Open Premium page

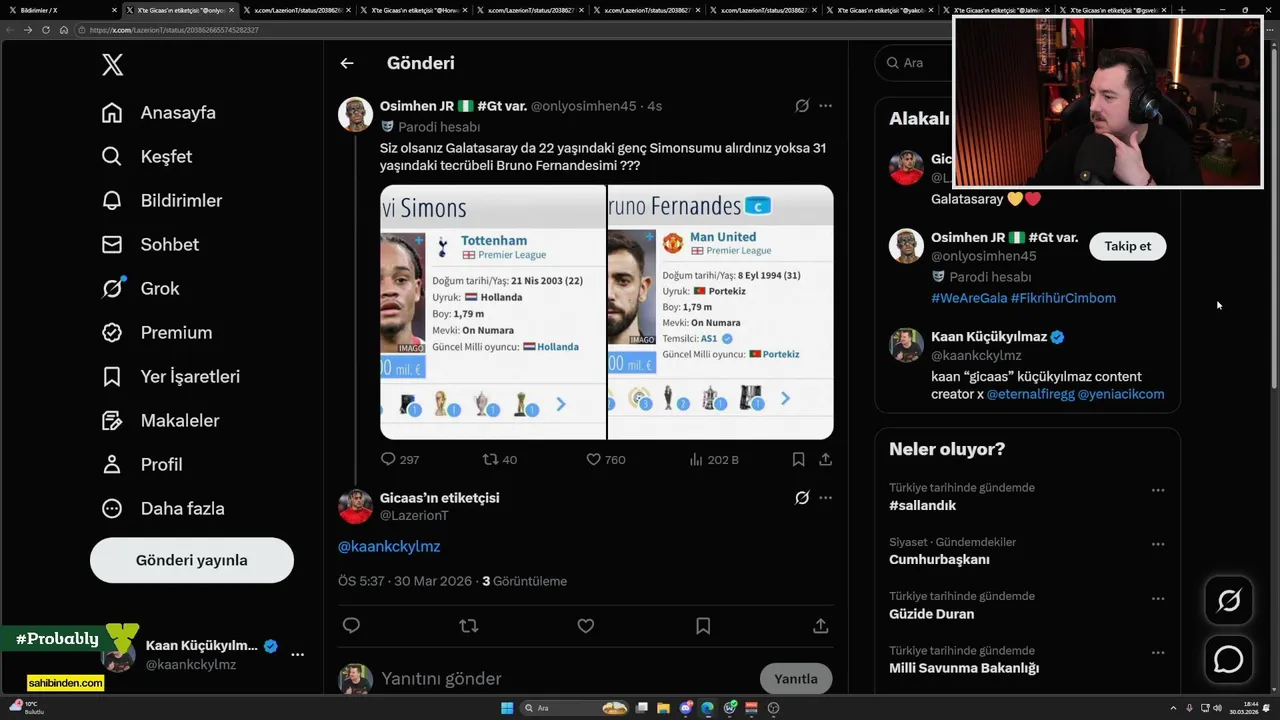(157, 333)
